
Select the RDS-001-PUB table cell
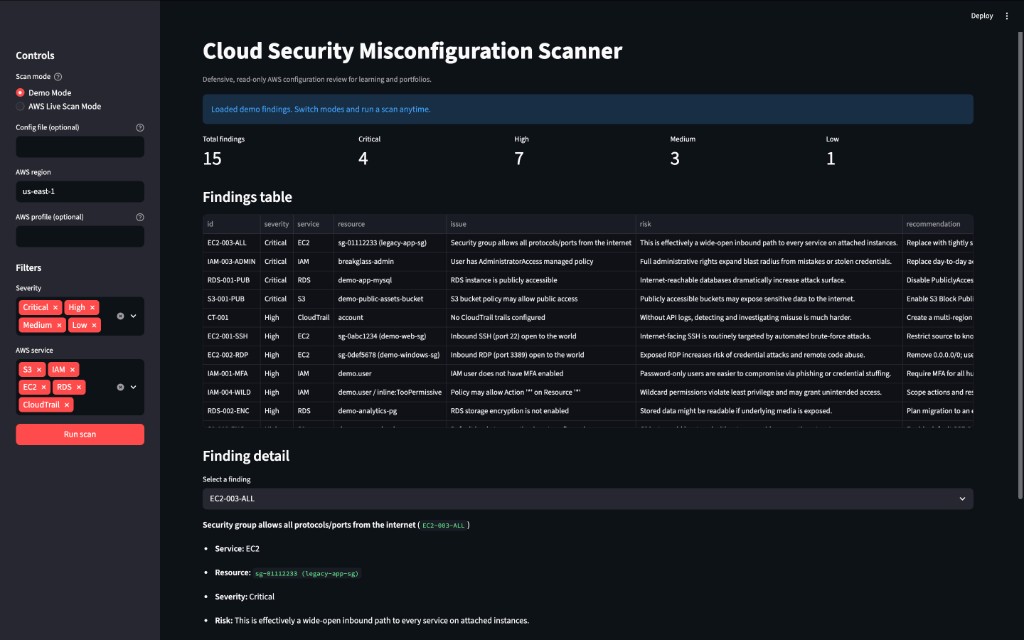click(231, 280)
